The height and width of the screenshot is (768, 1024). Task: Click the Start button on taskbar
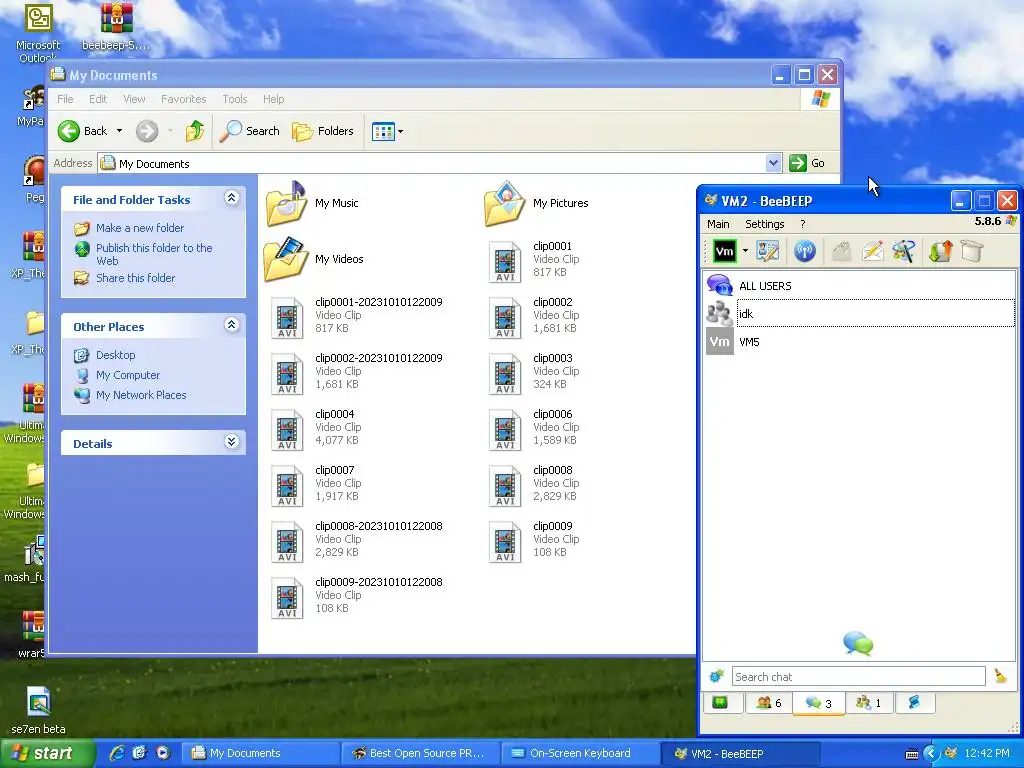tap(46, 754)
